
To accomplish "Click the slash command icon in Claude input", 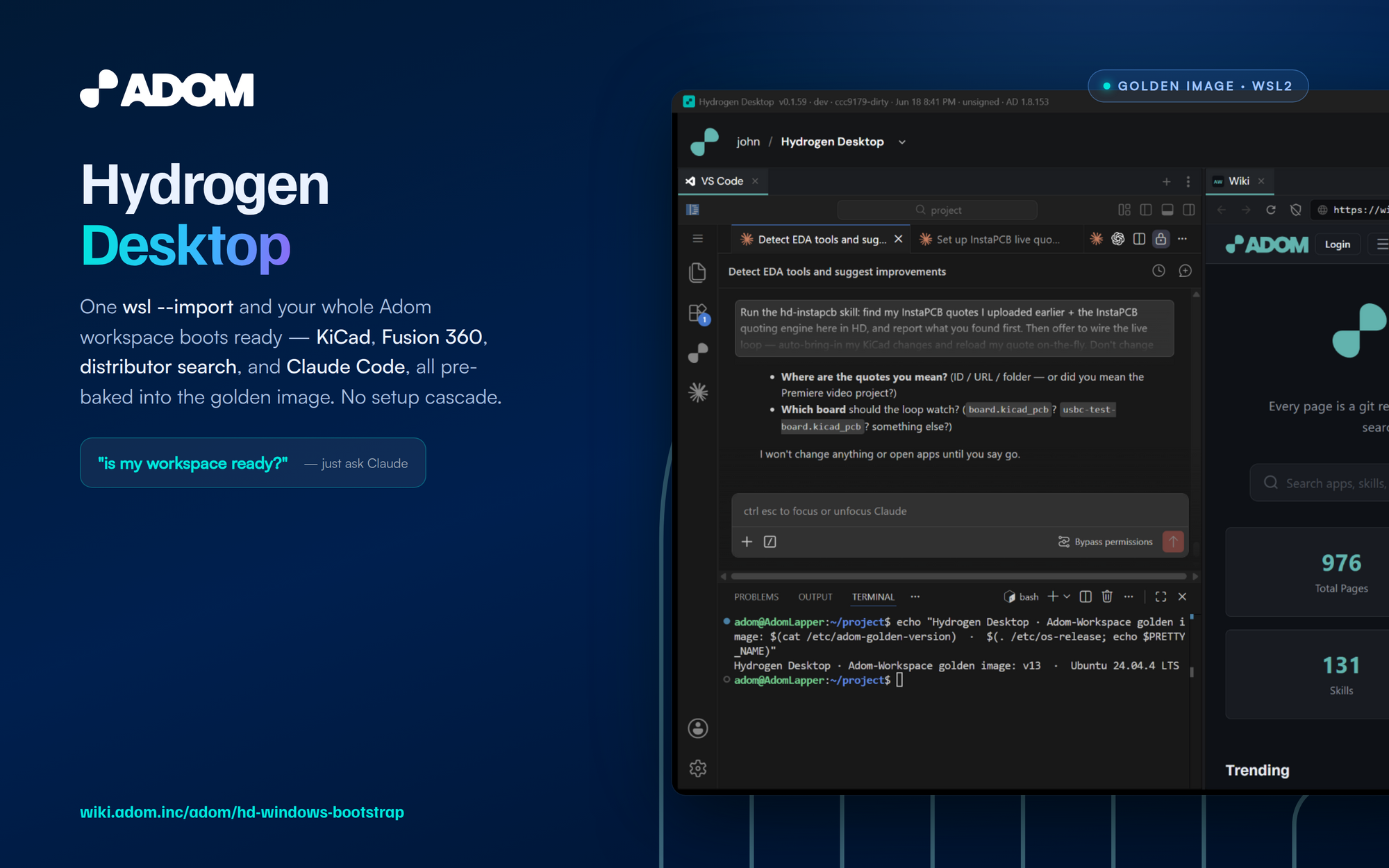I will click(x=770, y=542).
